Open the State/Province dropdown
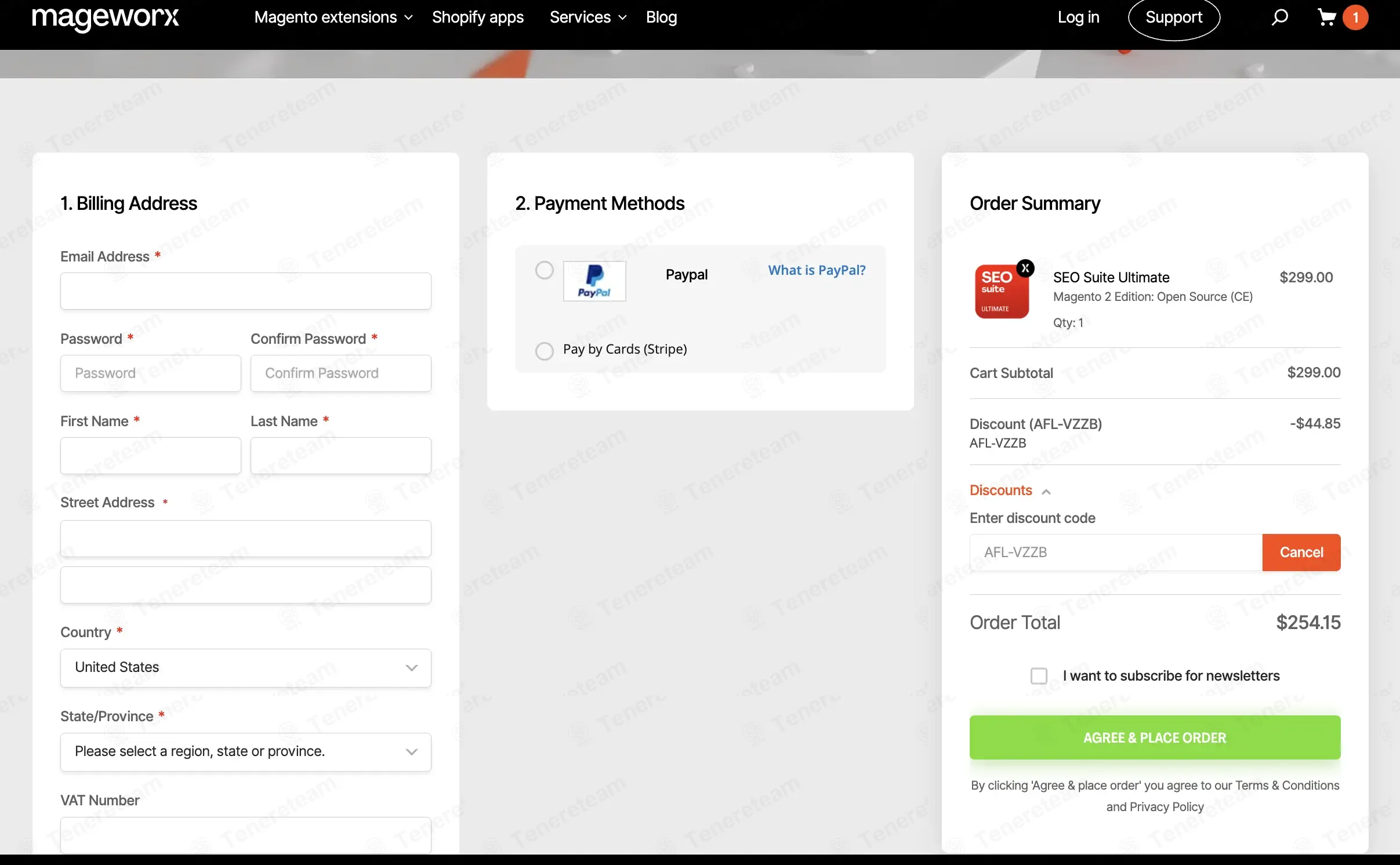The height and width of the screenshot is (865, 1400). tap(246, 752)
